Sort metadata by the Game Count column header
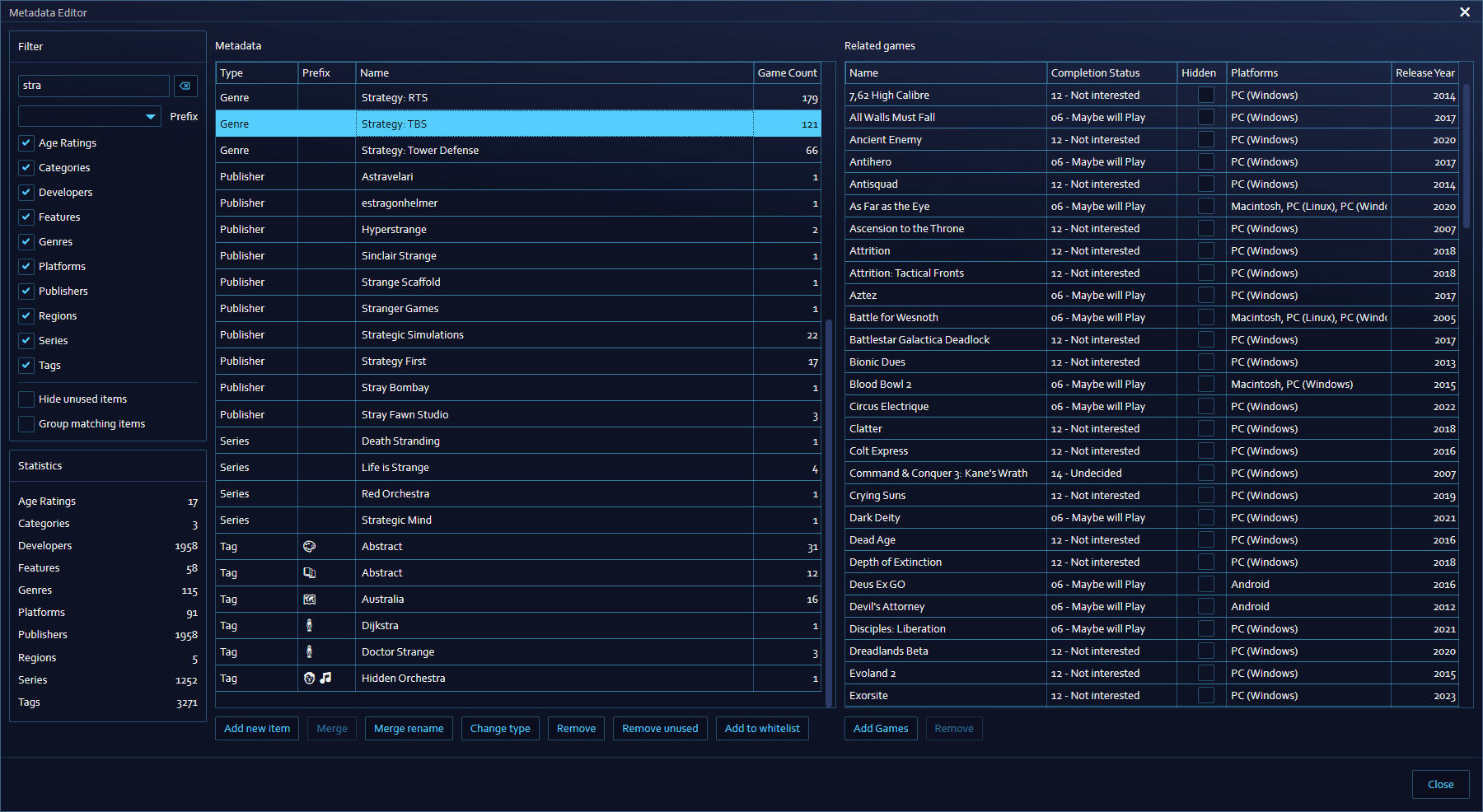 coord(787,73)
